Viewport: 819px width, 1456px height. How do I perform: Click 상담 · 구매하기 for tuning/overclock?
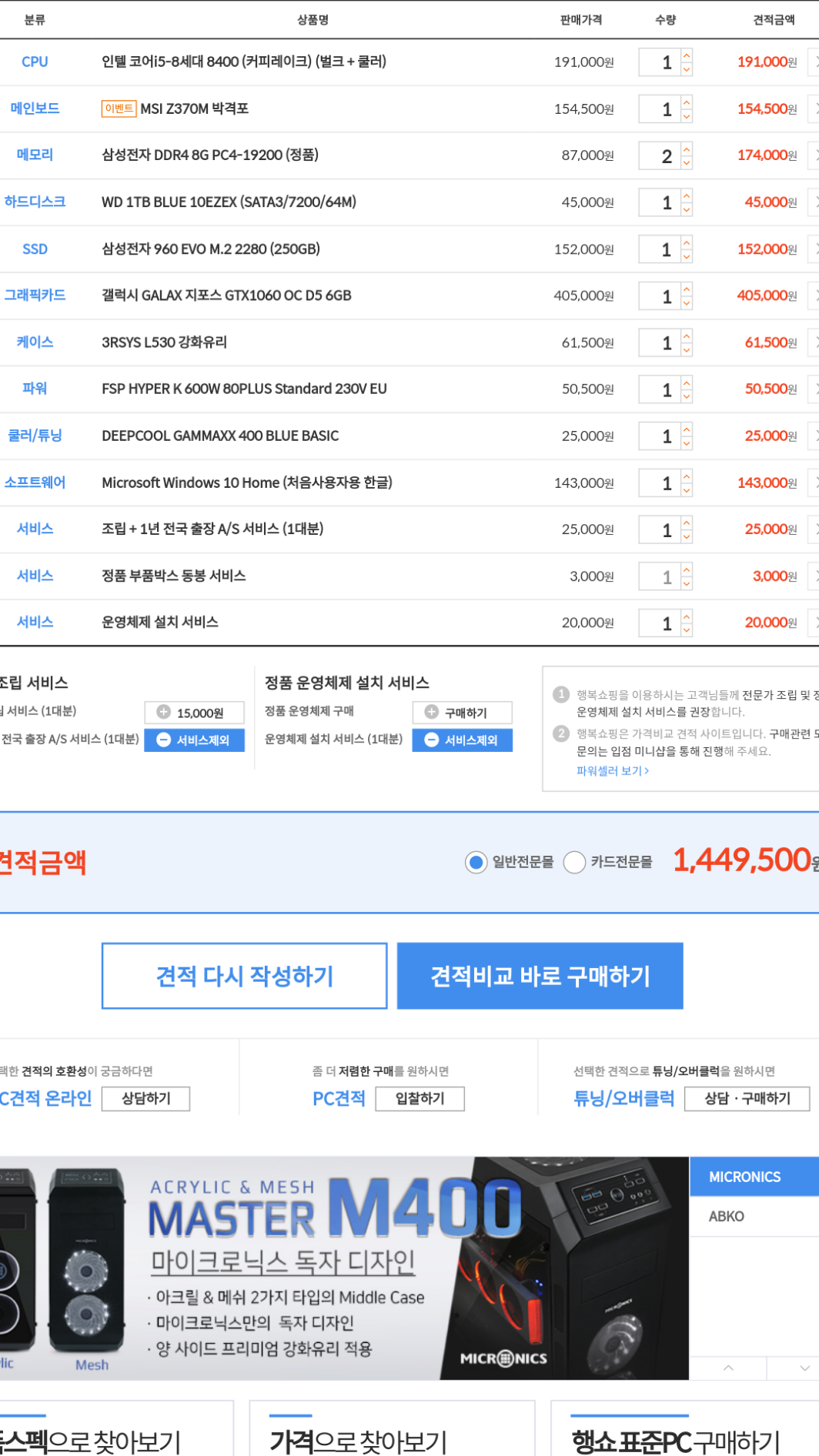747,1099
